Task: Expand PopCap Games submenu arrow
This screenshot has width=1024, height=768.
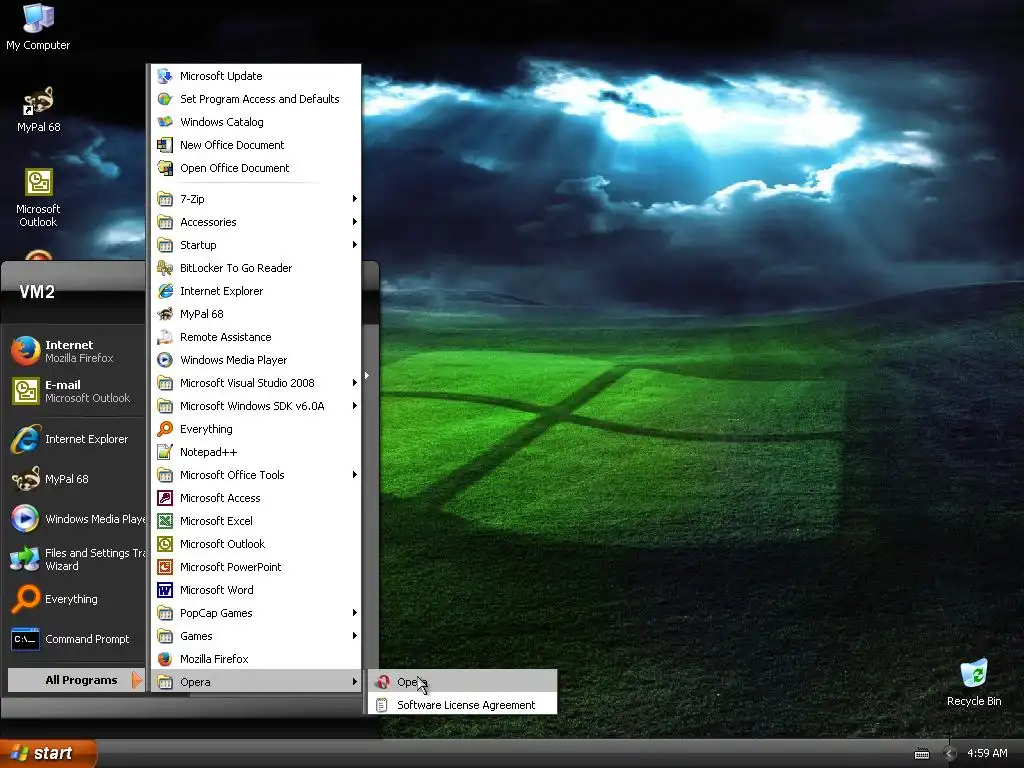Action: (355, 613)
